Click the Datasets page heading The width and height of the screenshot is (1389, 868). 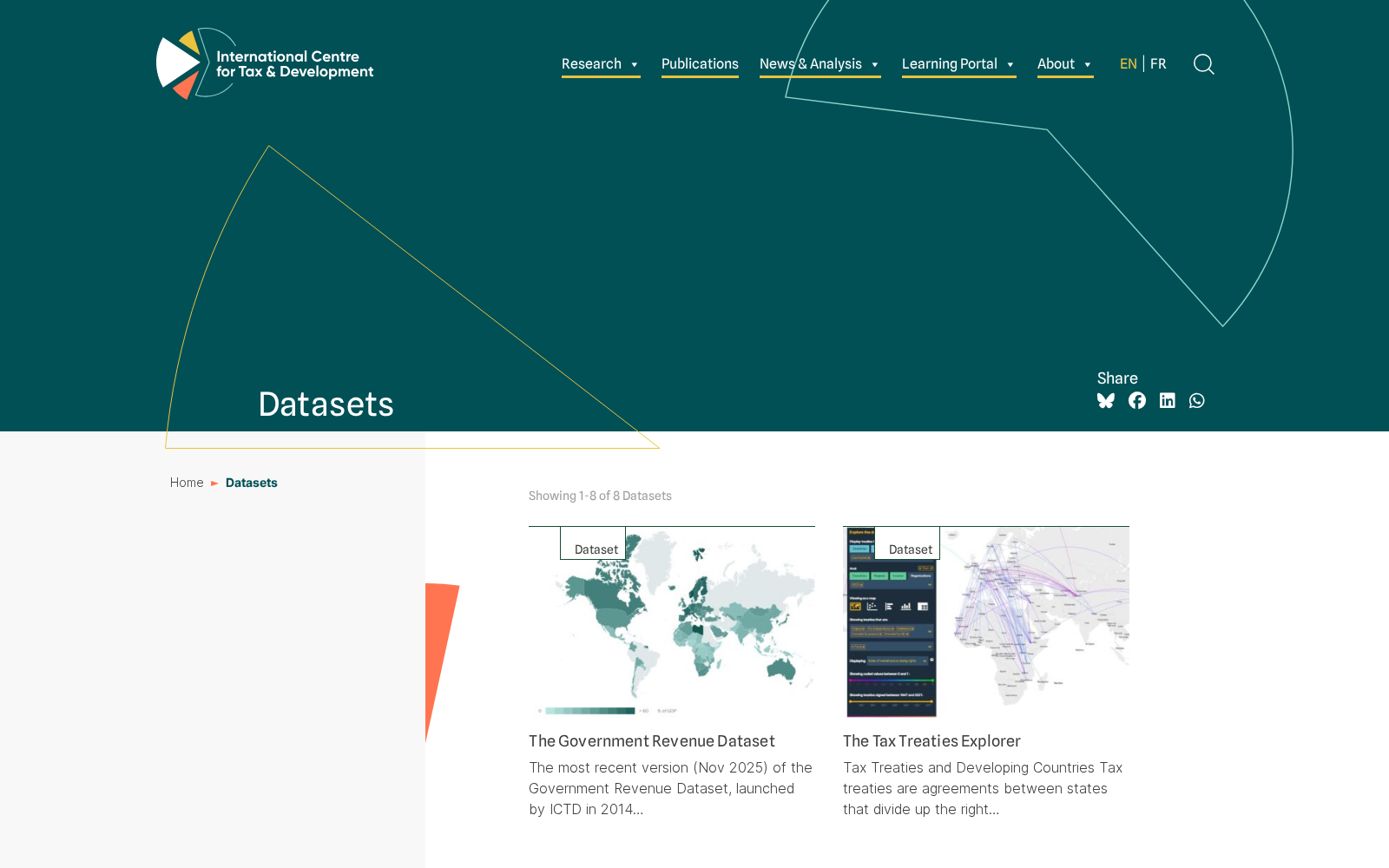click(x=326, y=404)
